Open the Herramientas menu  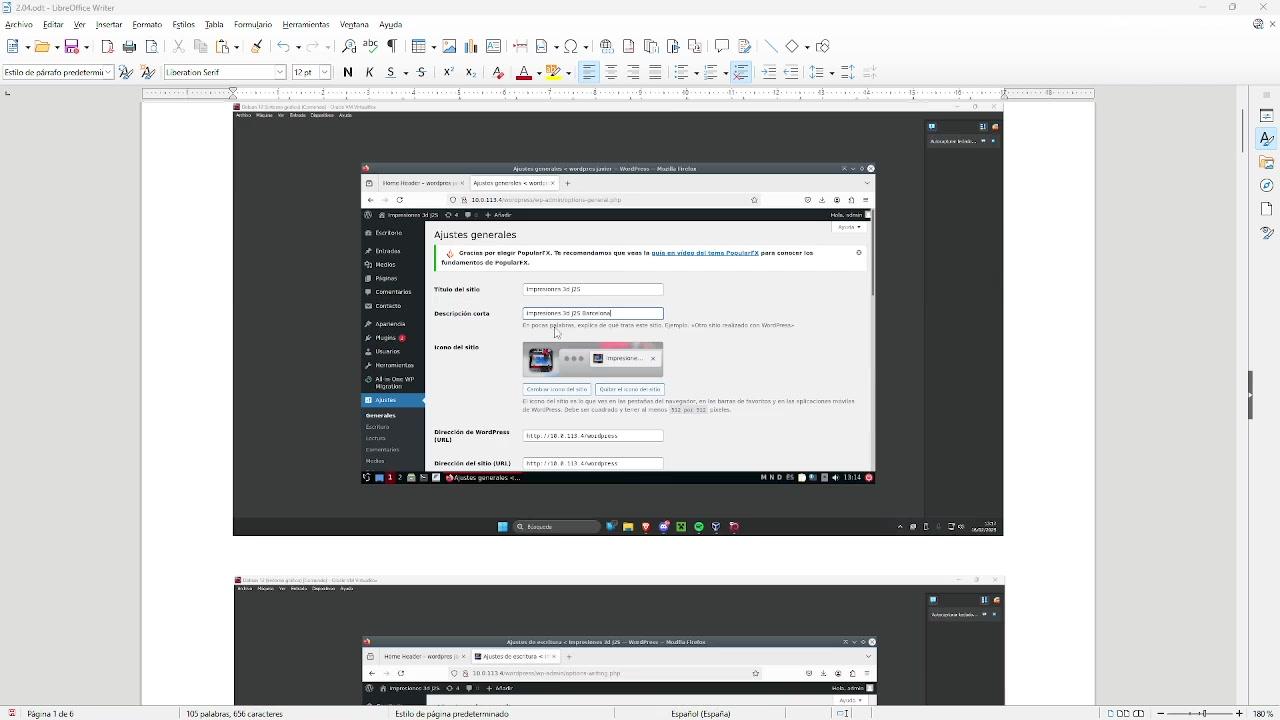[305, 25]
